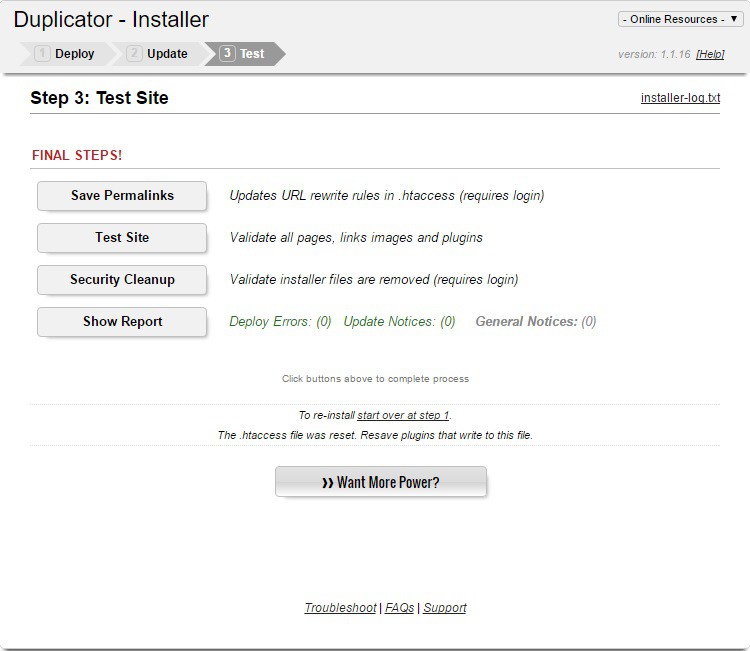750x651 pixels.
Task: Click the Show Report button
Action: pyautogui.click(x=122, y=322)
